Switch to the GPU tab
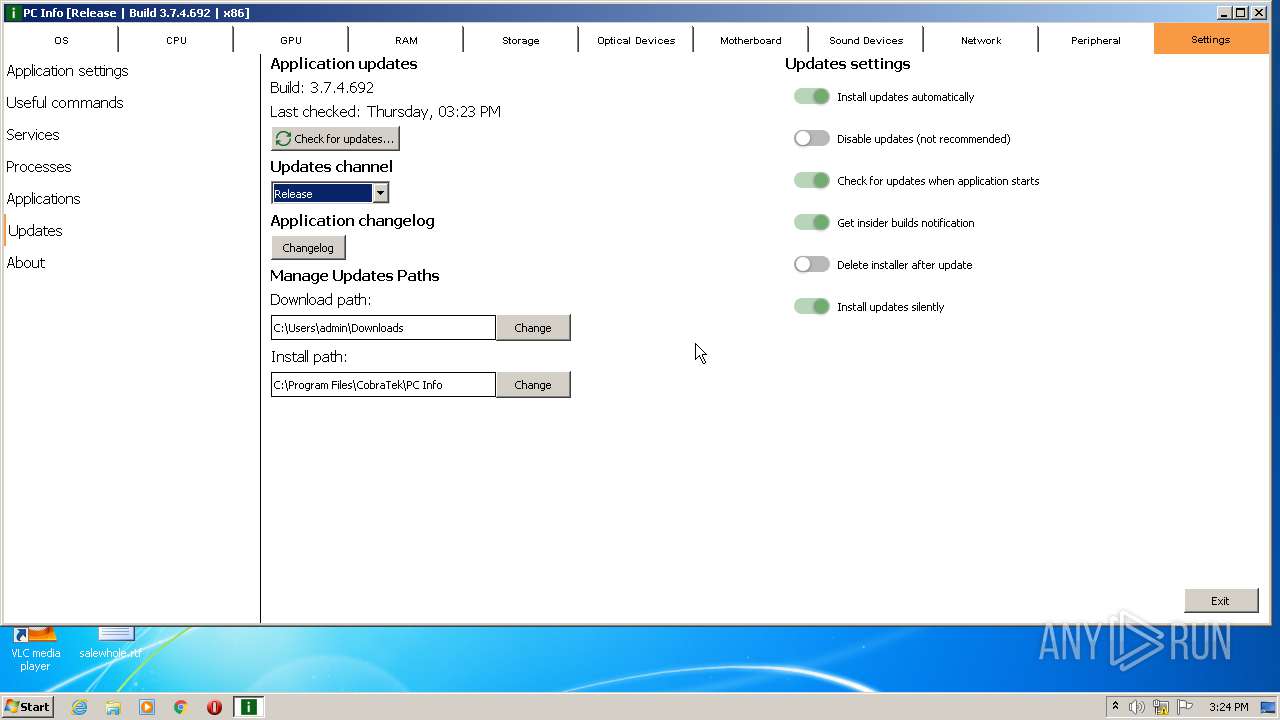This screenshot has height=720, width=1280. point(291,40)
